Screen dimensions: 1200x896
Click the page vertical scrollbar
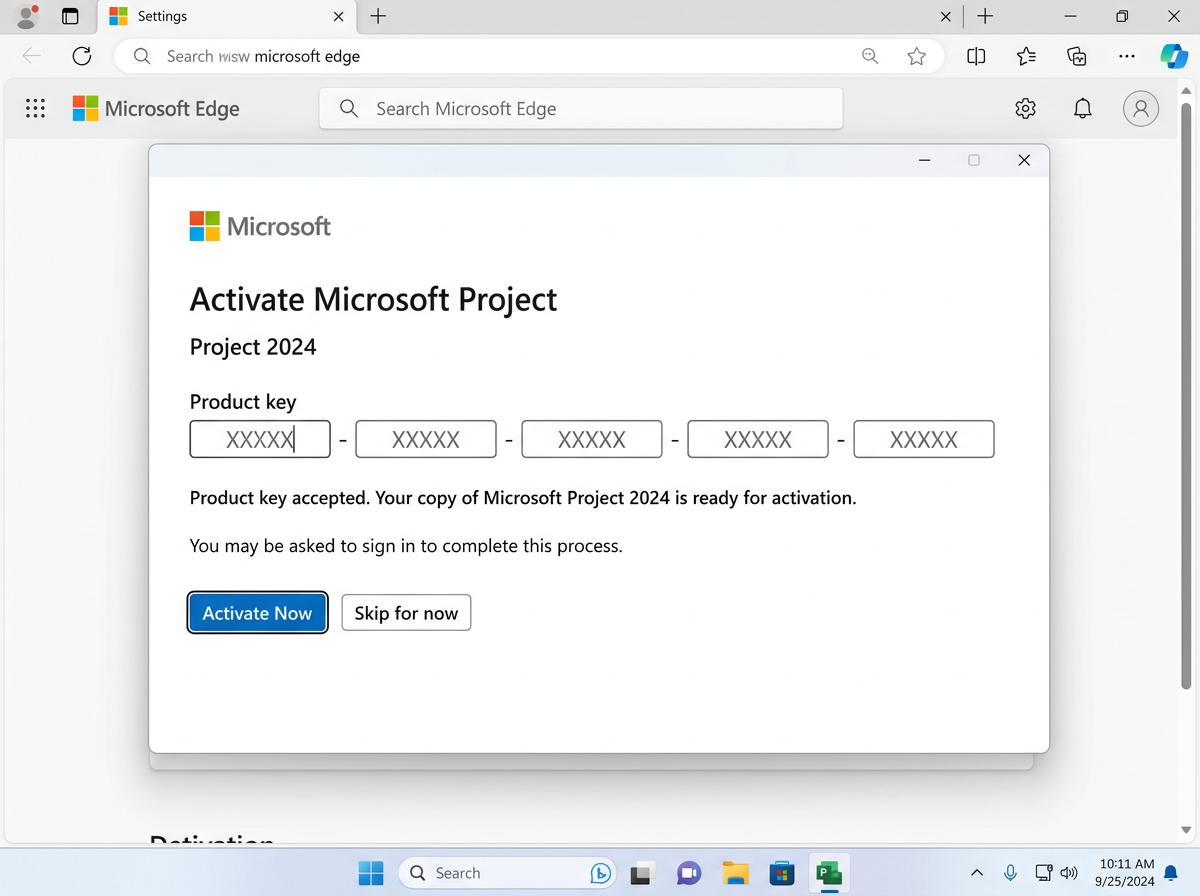coord(1186,395)
